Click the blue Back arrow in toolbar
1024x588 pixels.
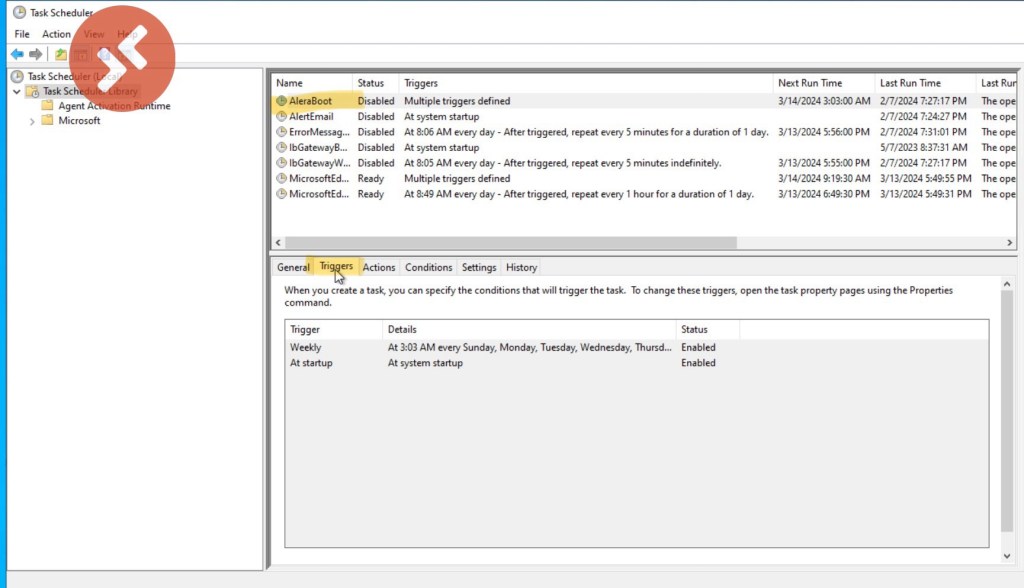point(17,54)
